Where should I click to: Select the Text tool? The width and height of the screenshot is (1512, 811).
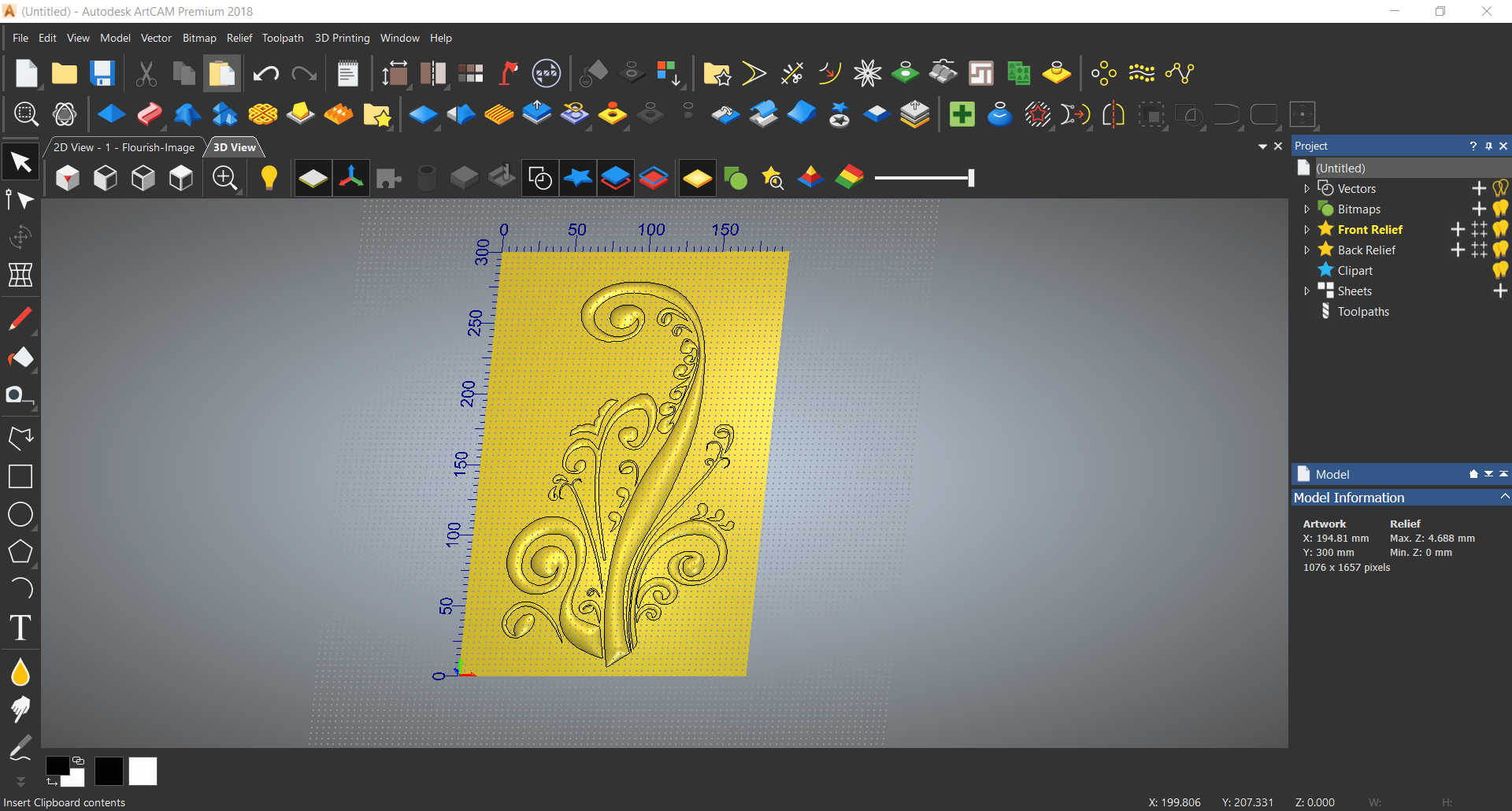coord(20,628)
